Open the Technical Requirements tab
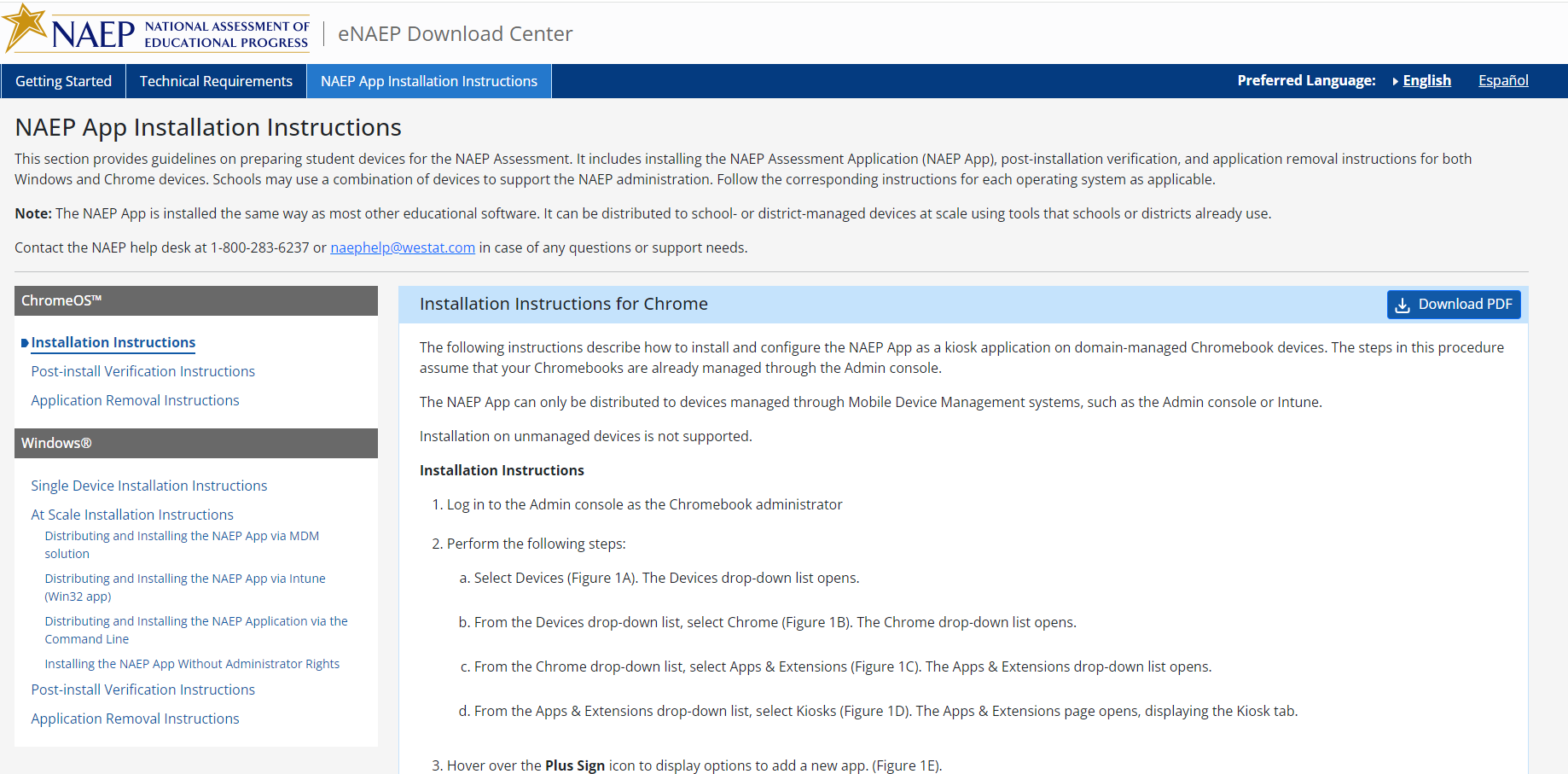1568x774 pixels. pos(216,81)
